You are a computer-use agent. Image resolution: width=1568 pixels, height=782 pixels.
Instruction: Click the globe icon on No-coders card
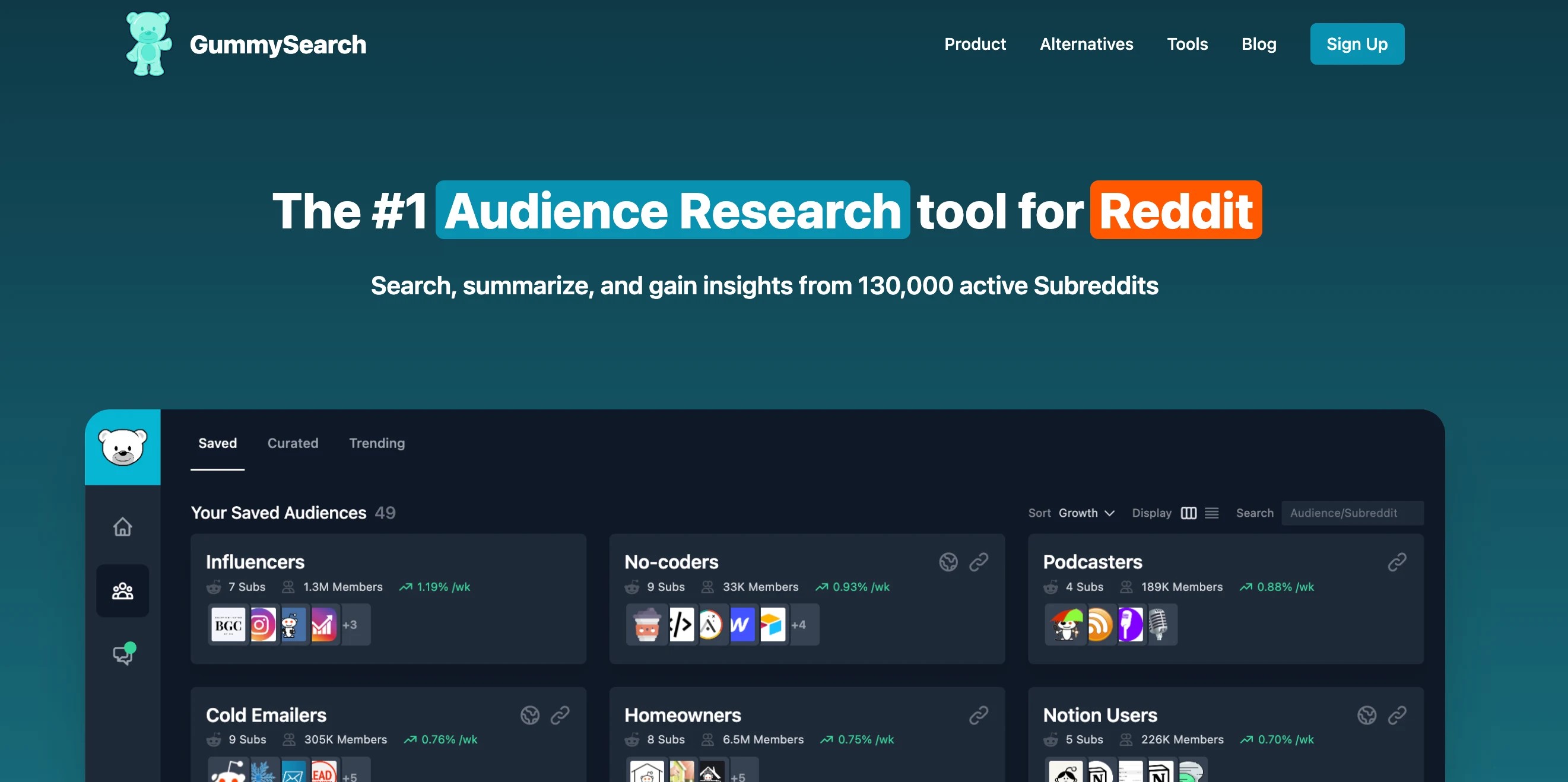[x=948, y=562]
